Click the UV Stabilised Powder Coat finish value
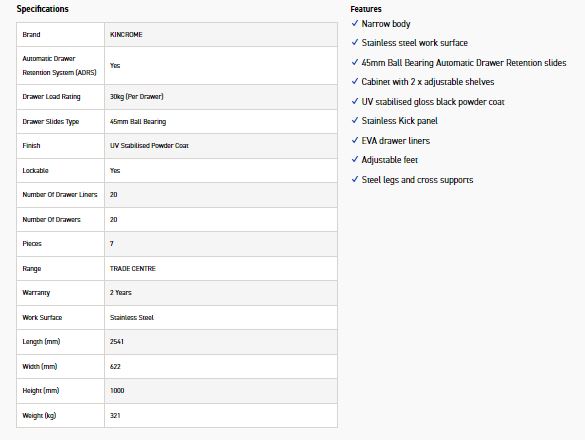 pos(149,146)
